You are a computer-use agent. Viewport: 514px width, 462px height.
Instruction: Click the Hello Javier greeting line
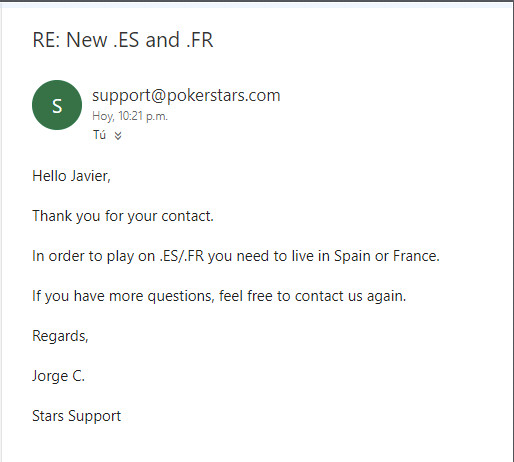point(71,176)
